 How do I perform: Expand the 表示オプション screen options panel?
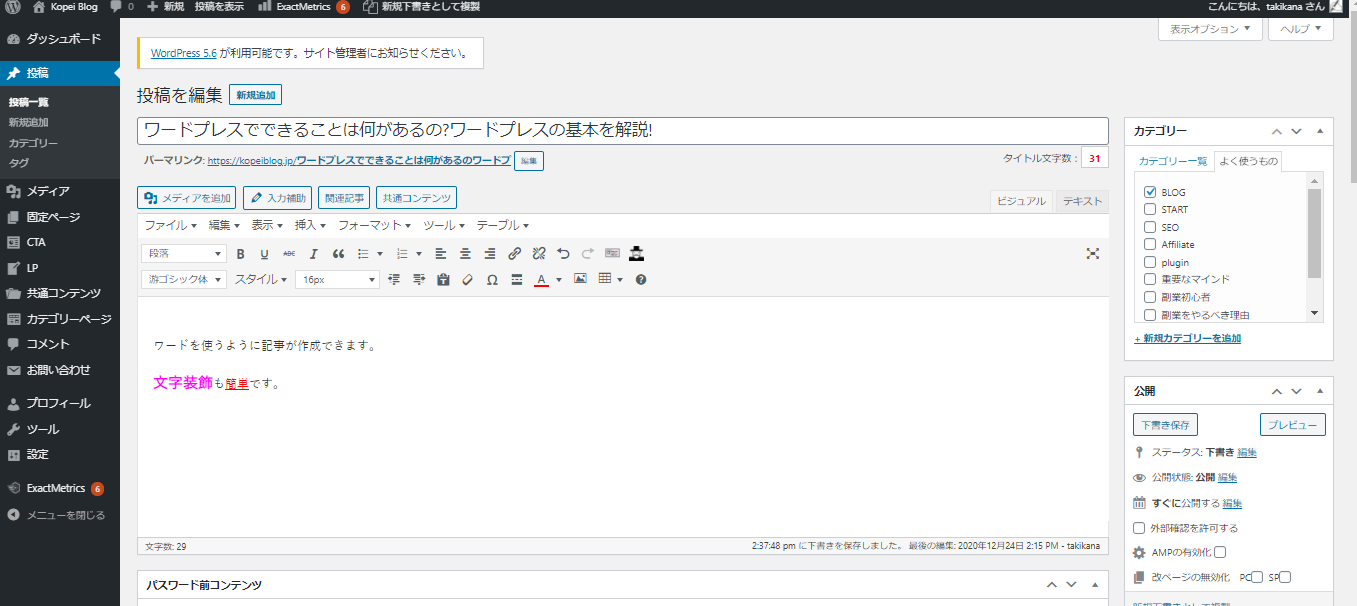[1210, 30]
